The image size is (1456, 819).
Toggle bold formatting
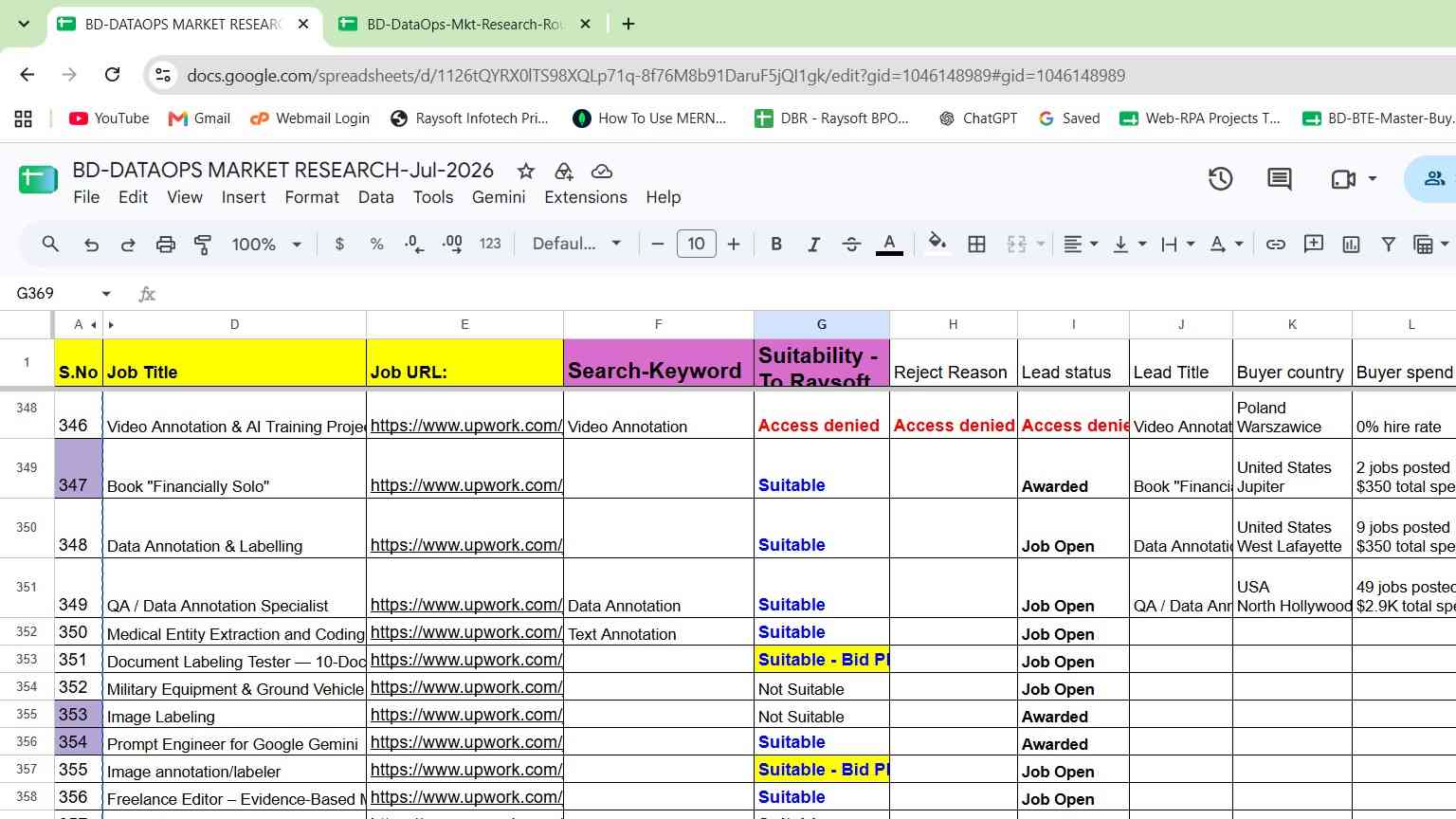coord(776,245)
